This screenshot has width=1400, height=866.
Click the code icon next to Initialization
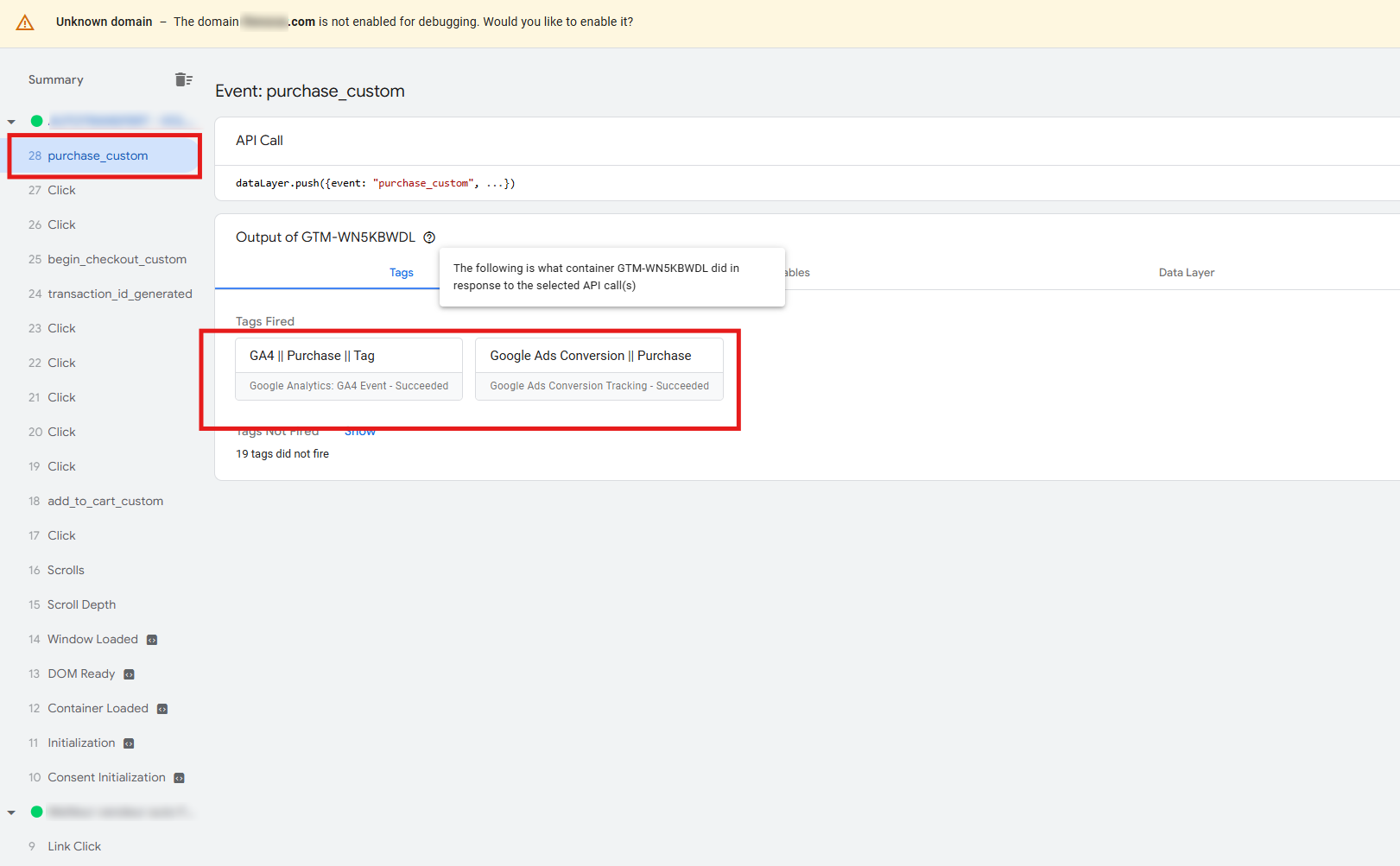[129, 743]
